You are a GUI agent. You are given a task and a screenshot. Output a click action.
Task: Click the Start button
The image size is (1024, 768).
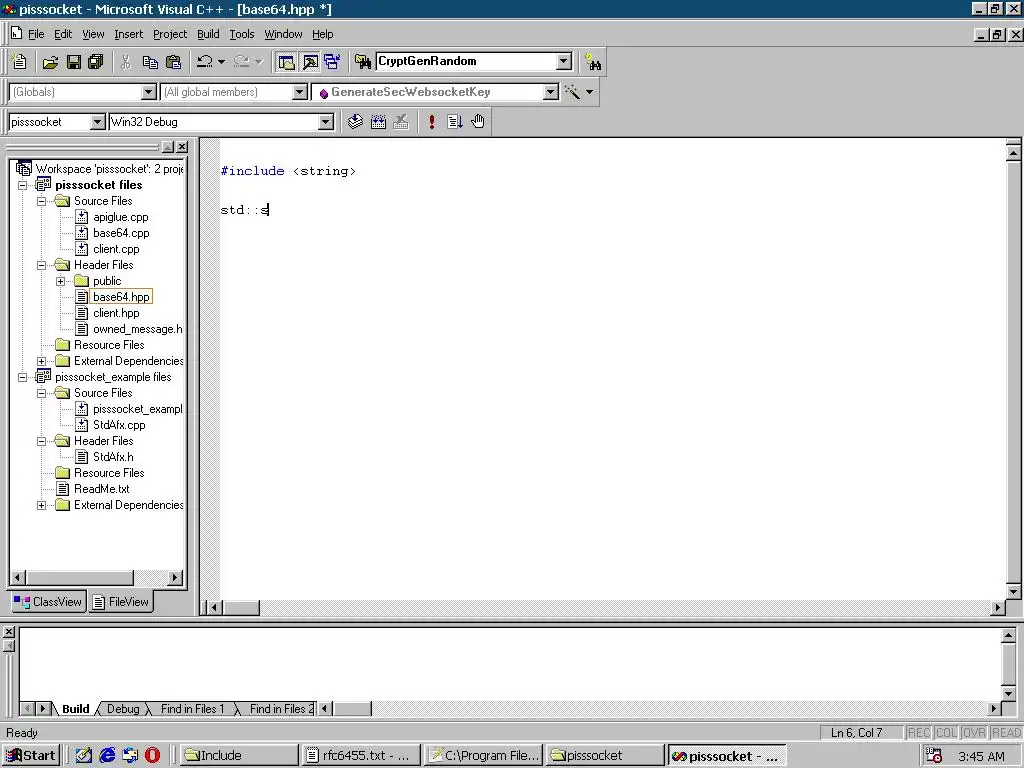31,756
